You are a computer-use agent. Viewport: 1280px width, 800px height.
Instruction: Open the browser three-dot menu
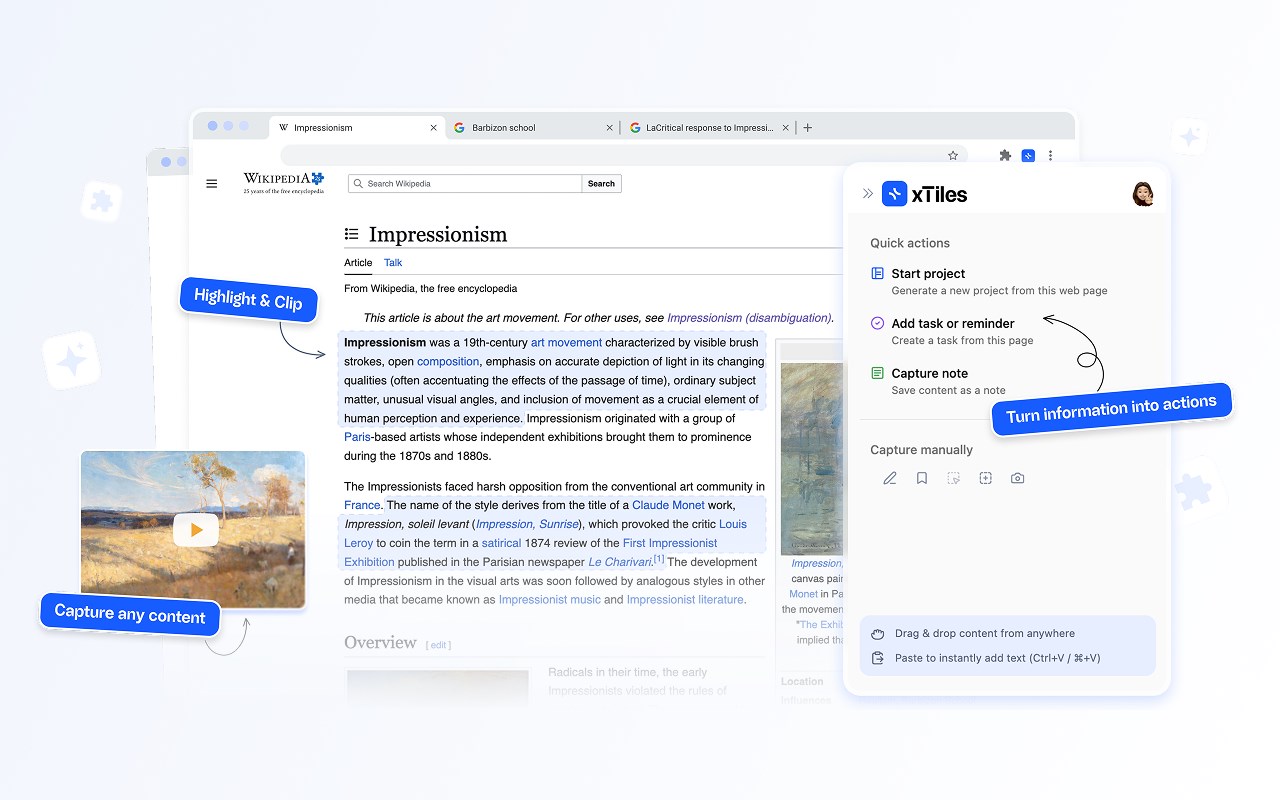pos(1050,156)
